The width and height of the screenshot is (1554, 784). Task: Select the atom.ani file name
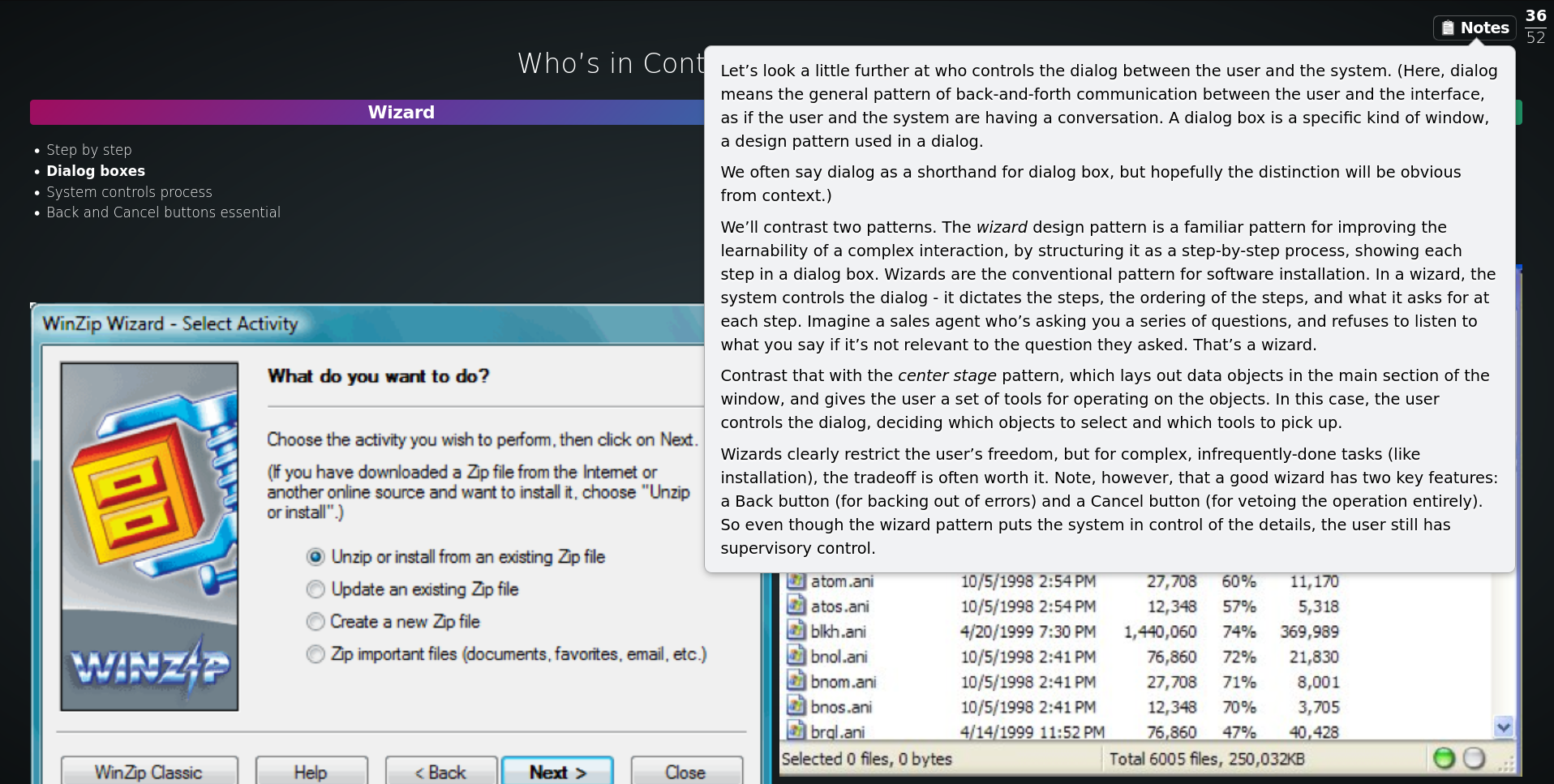coord(842,581)
